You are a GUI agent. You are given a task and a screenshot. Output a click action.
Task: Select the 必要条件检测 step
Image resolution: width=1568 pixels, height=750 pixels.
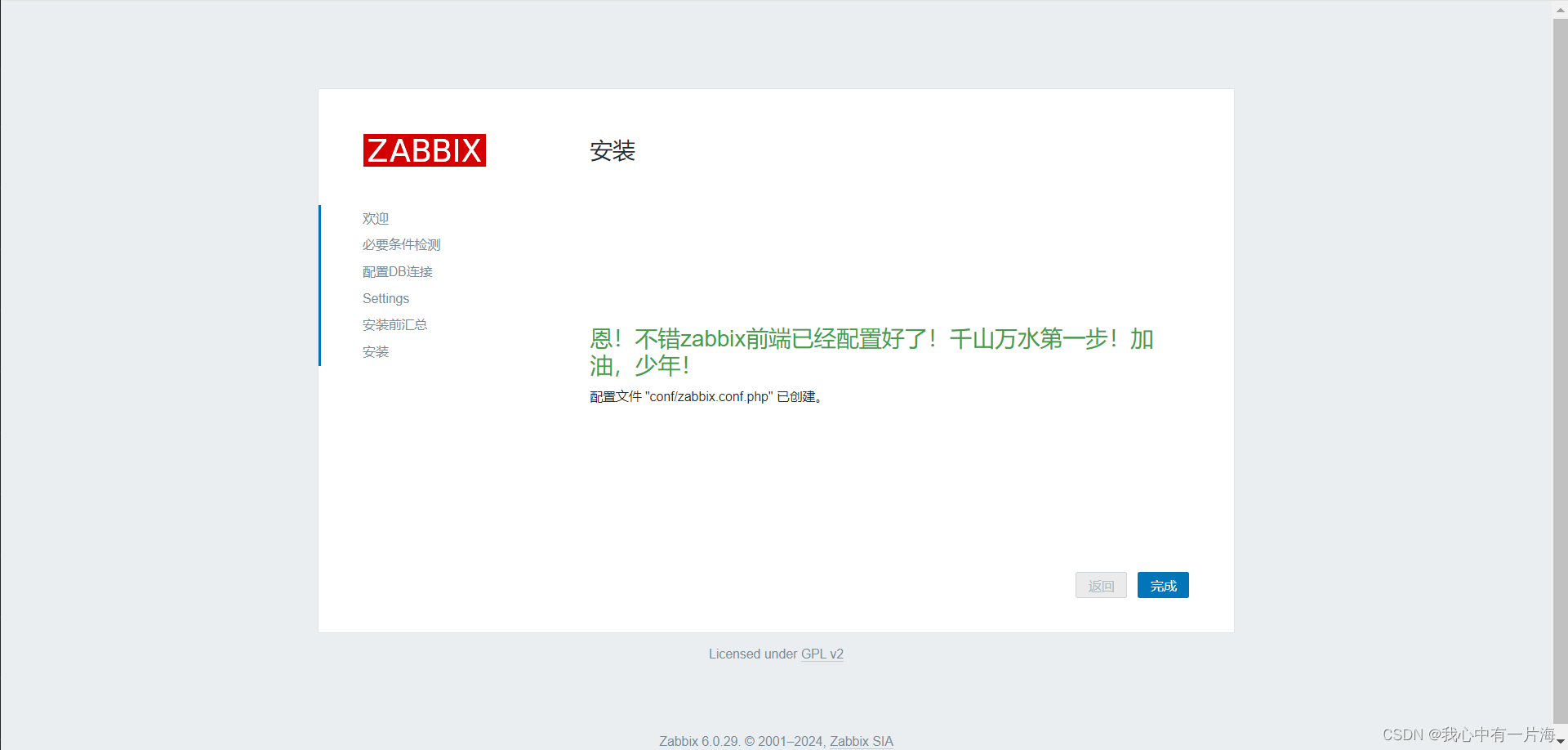[x=401, y=244]
